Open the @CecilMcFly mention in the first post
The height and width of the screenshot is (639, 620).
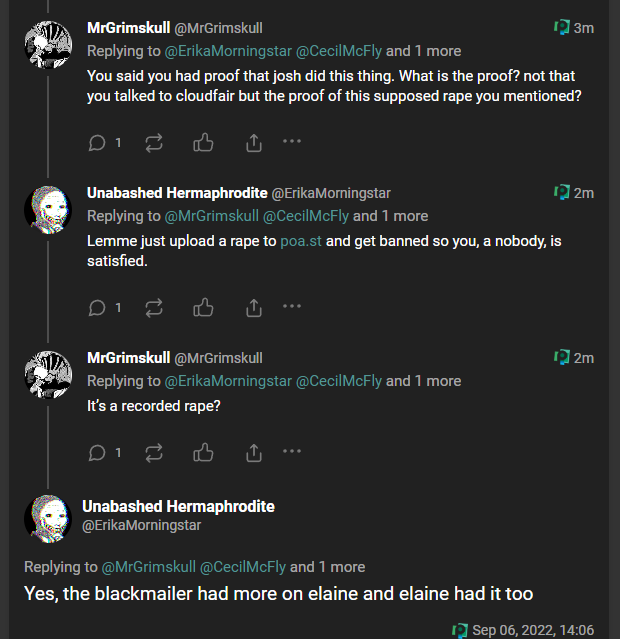pos(339,51)
